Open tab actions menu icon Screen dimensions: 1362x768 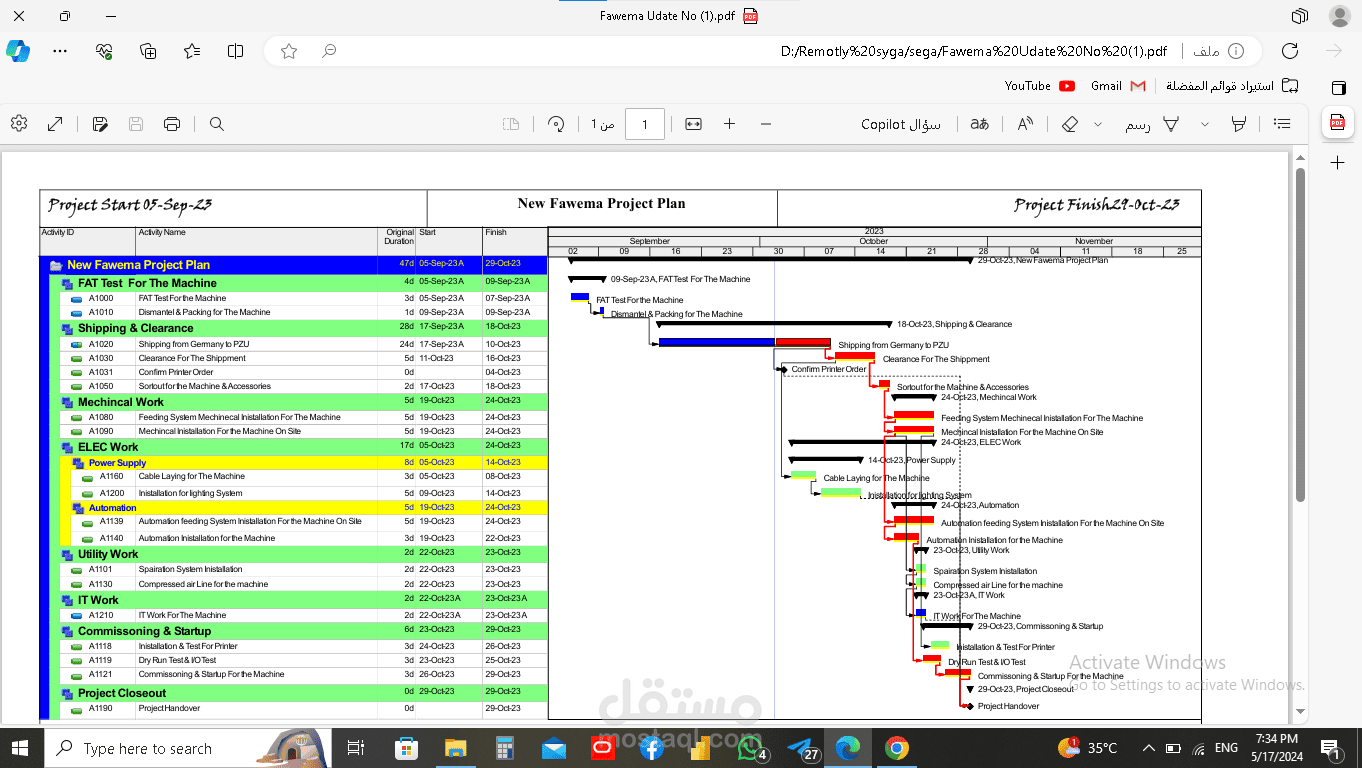pos(1299,16)
